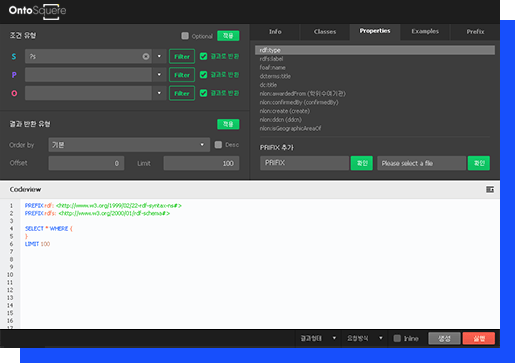Clear the ?s subject input field
515x363 pixels.
pyautogui.click(x=146, y=56)
